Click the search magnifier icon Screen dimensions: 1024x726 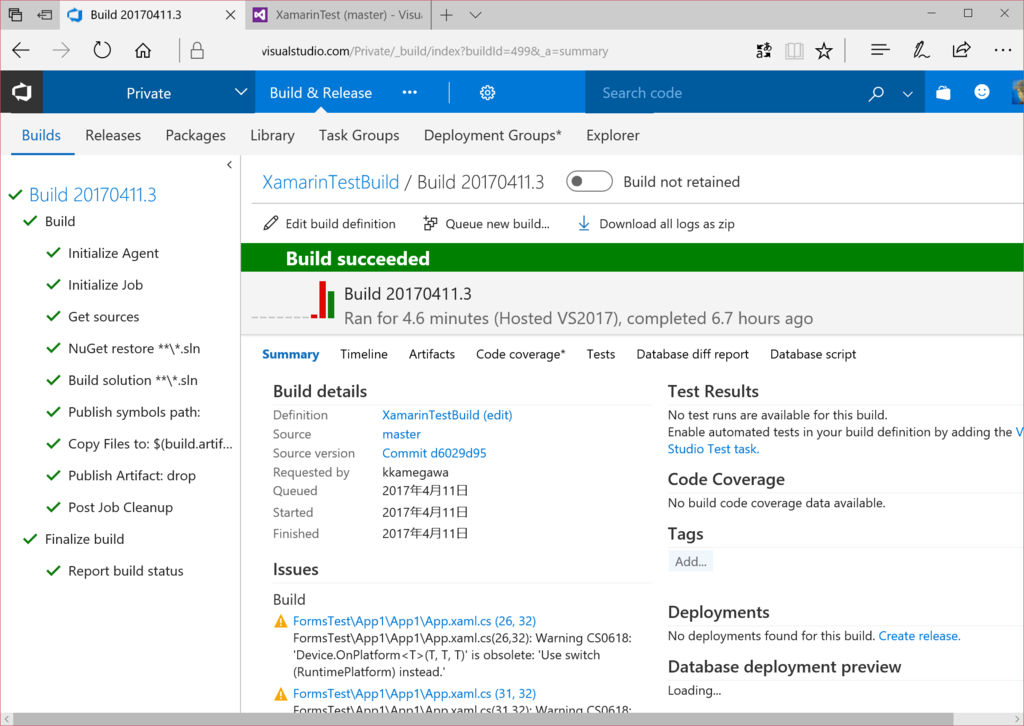876,93
